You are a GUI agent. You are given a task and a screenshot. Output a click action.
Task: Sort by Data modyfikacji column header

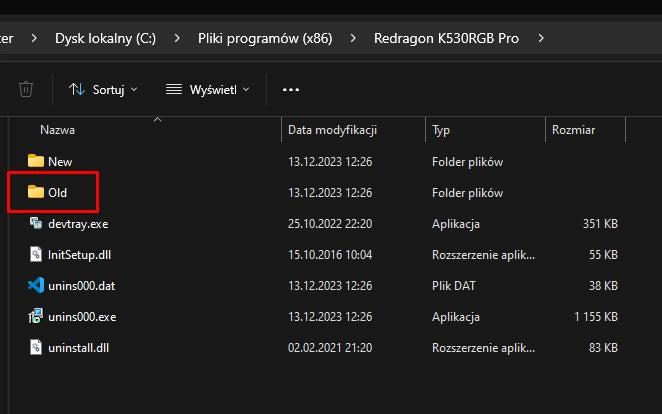(x=332, y=130)
